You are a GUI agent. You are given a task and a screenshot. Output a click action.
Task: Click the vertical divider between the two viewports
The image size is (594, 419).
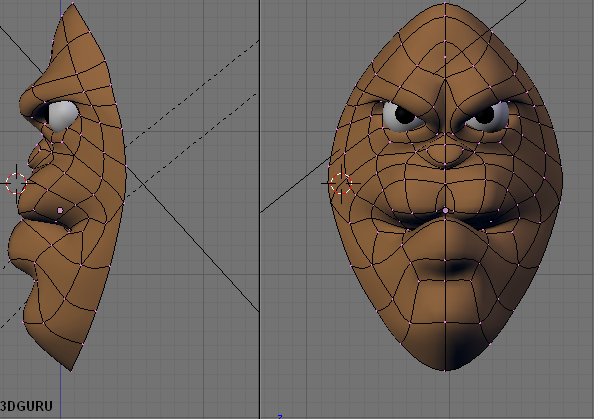260,209
